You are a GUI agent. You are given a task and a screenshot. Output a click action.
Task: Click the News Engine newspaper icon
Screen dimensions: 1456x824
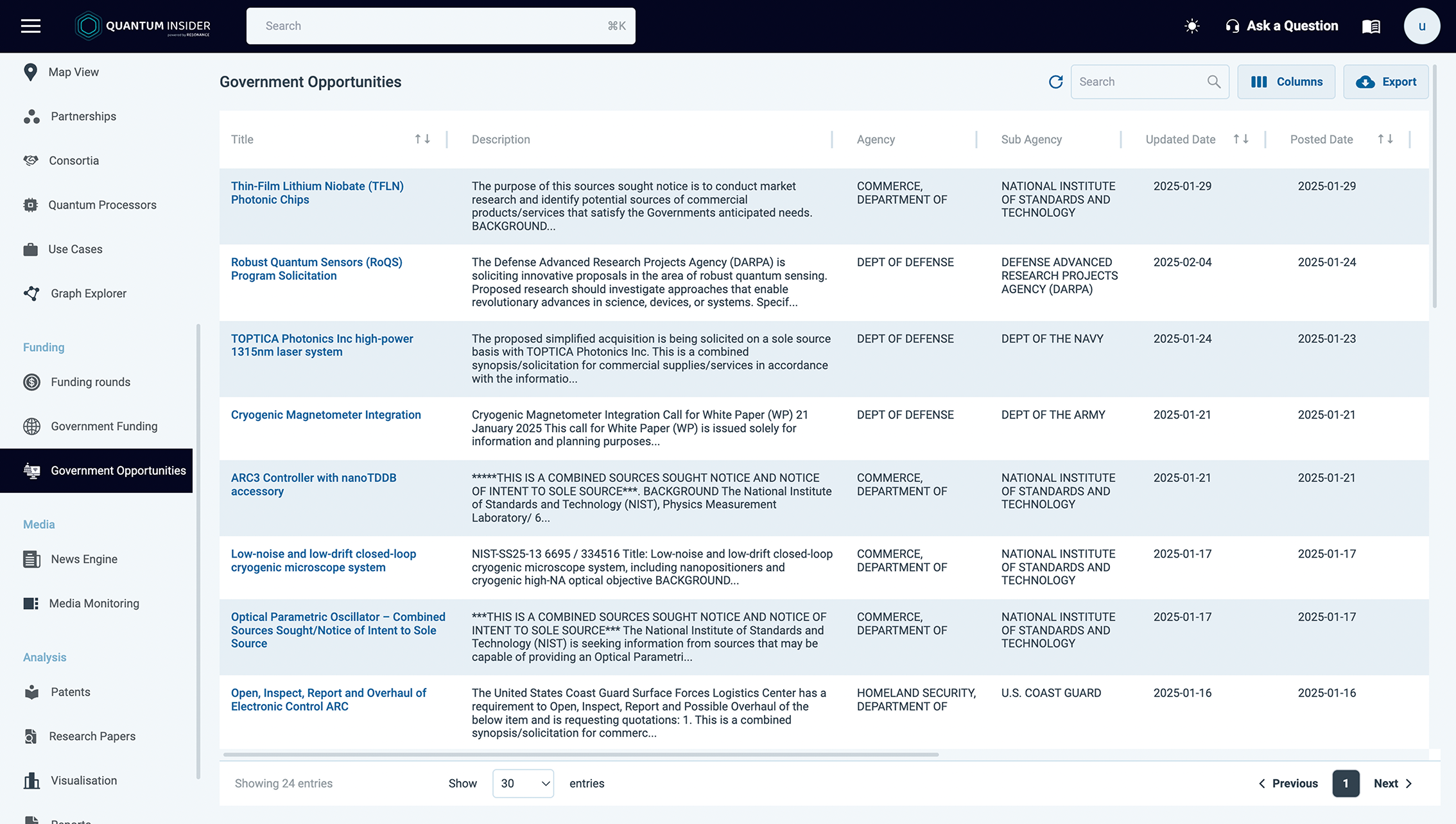[31, 559]
